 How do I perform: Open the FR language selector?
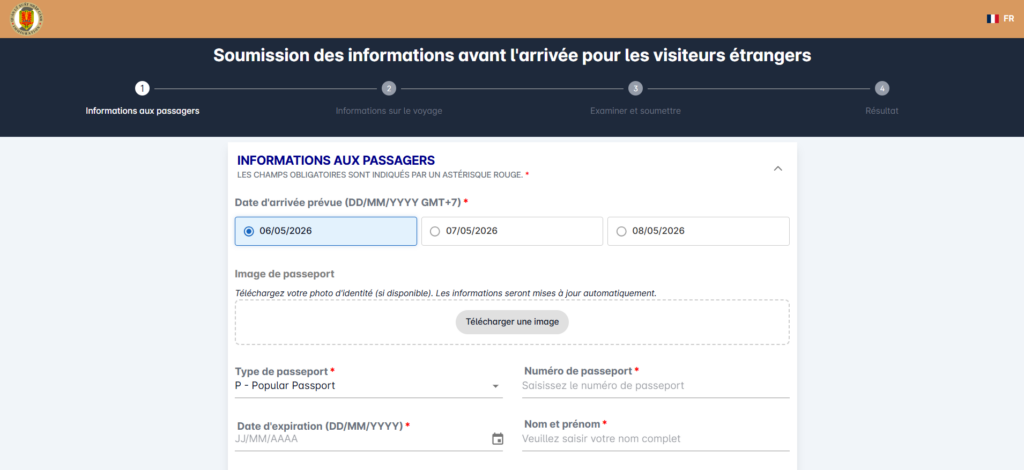(x=1000, y=19)
